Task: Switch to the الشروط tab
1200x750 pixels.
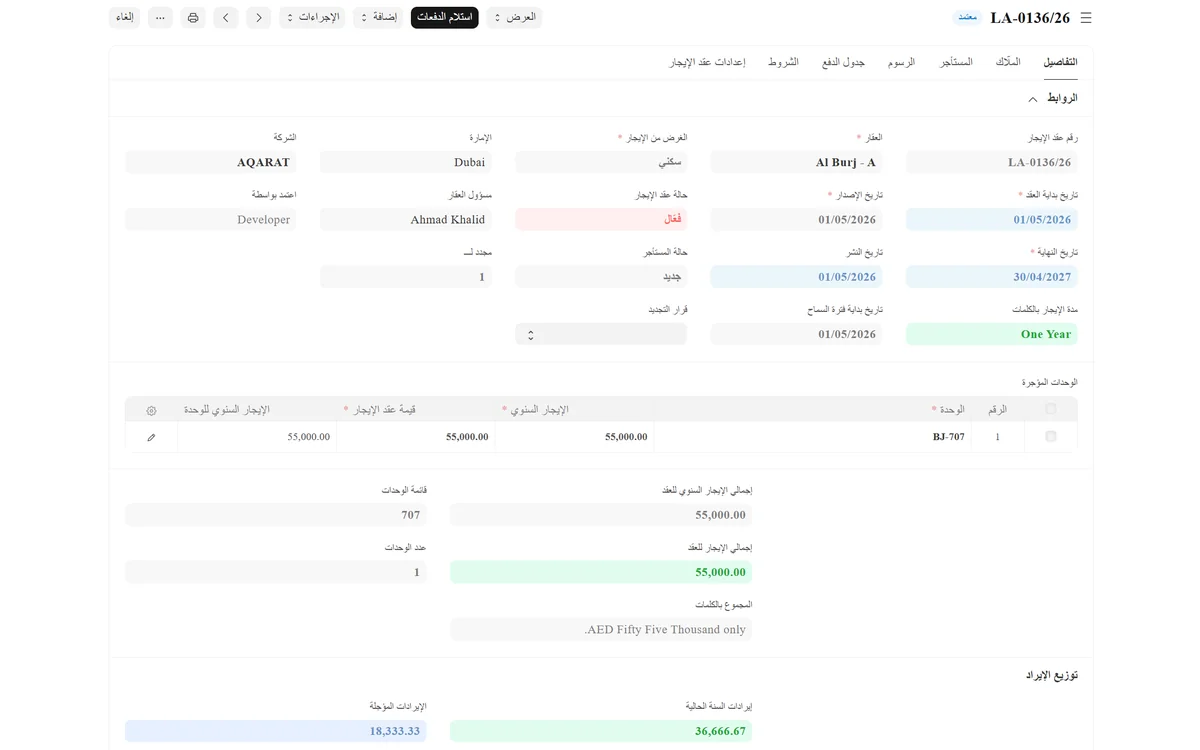Action: tap(783, 62)
